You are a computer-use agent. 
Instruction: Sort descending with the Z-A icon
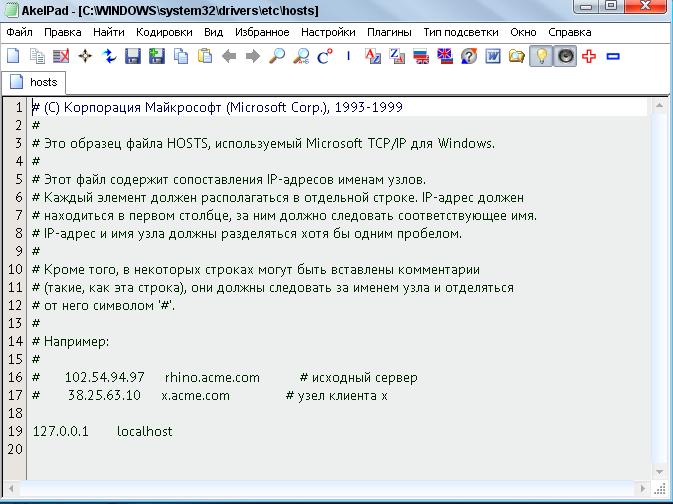397,56
